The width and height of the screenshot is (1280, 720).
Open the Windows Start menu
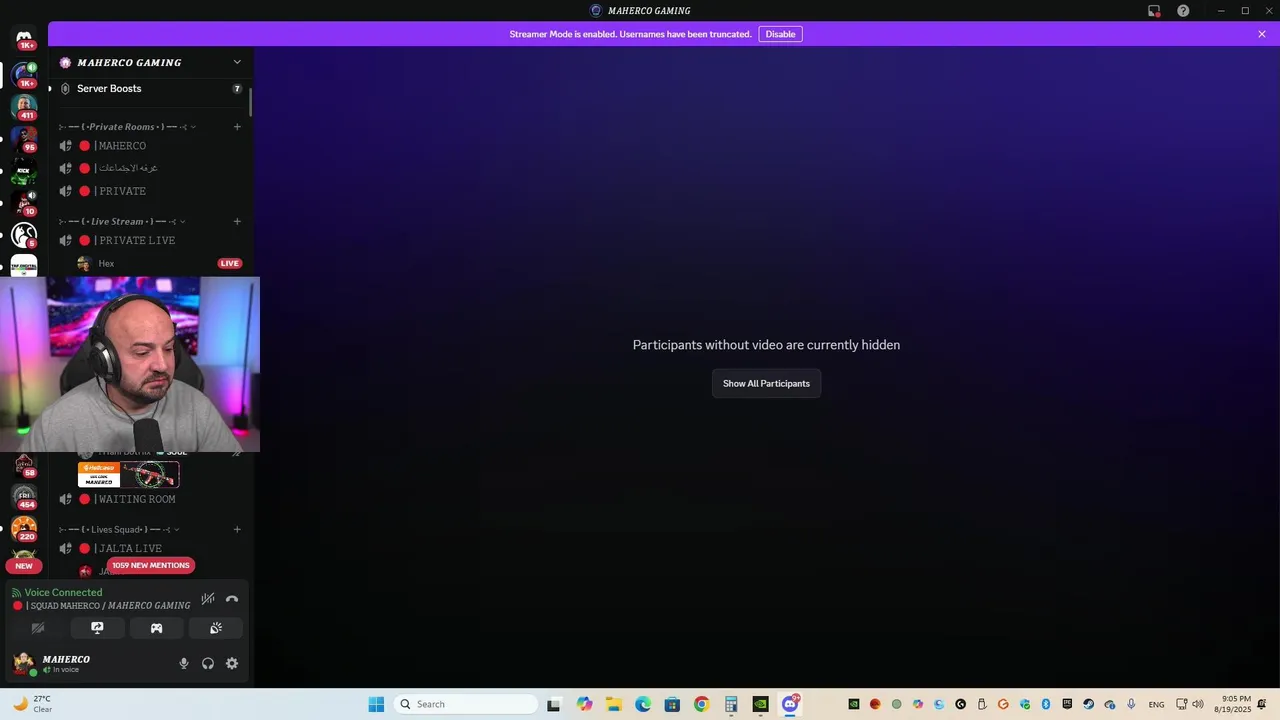pos(376,704)
